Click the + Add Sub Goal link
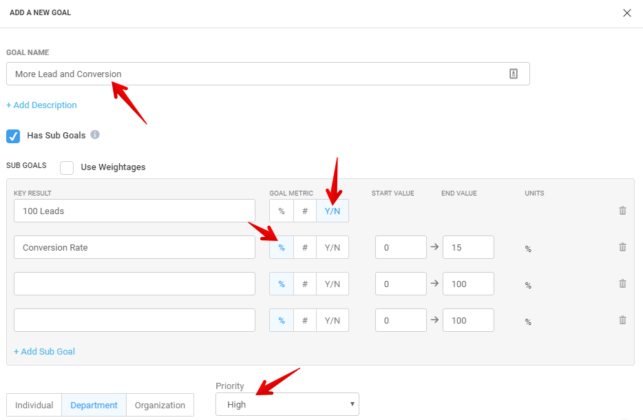643x420 pixels. pyautogui.click(x=44, y=351)
